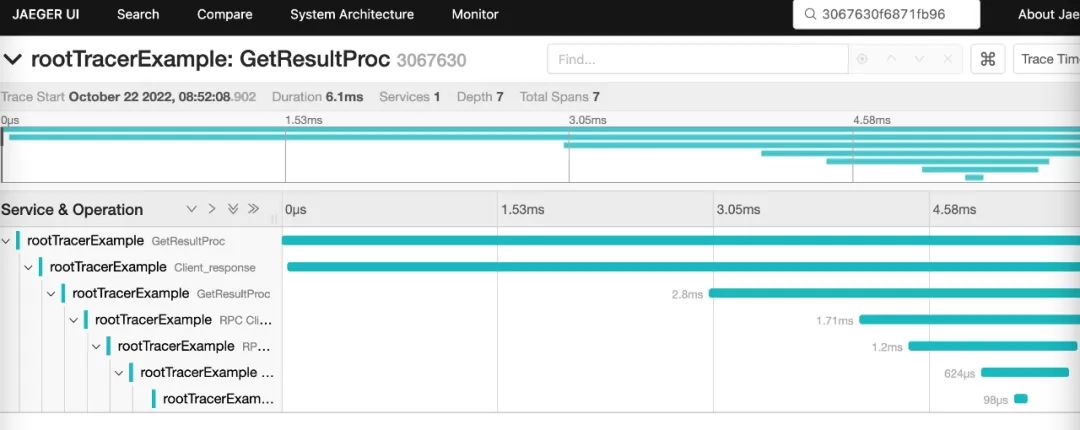Clear the find box with X icon
This screenshot has width=1080, height=430.
947,59
